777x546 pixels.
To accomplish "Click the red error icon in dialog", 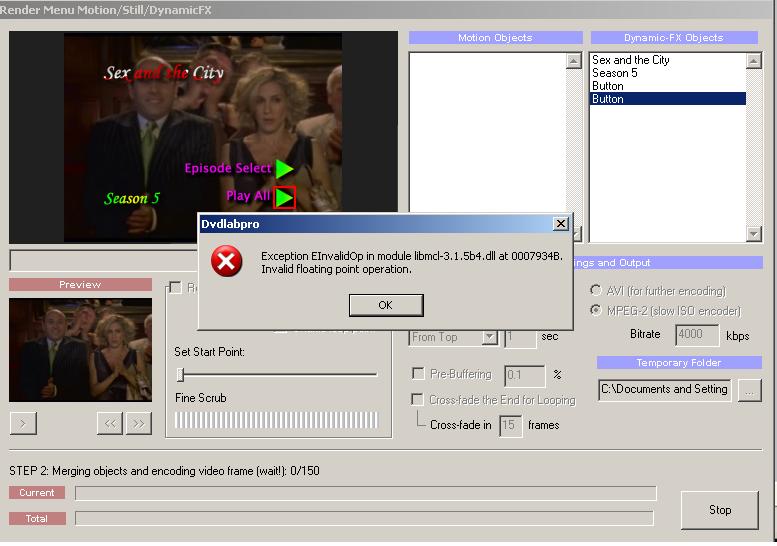I will (226, 261).
